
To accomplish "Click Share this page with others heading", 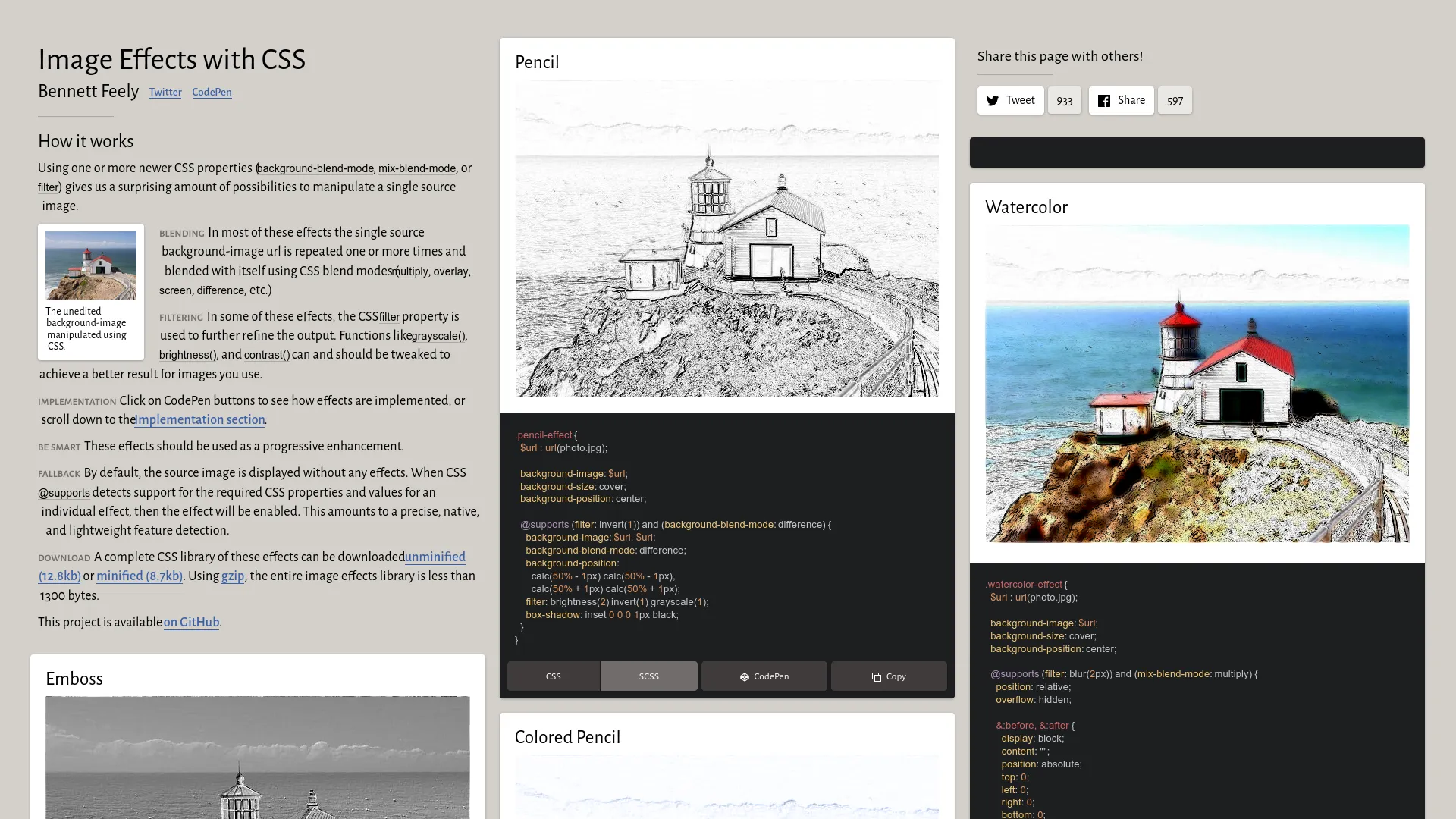I will pyautogui.click(x=1059, y=57).
